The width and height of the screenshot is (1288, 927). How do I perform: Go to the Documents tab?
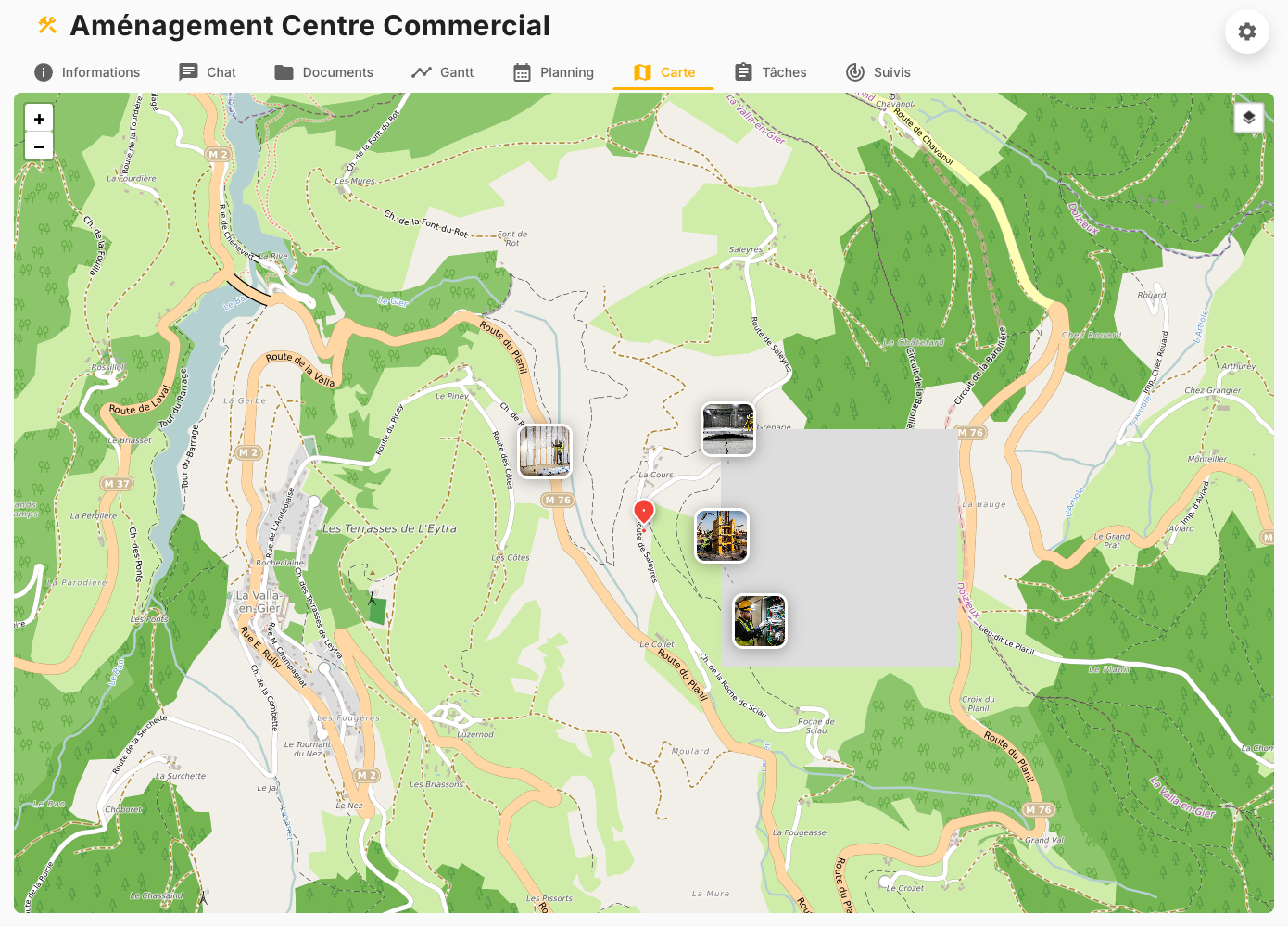[323, 72]
